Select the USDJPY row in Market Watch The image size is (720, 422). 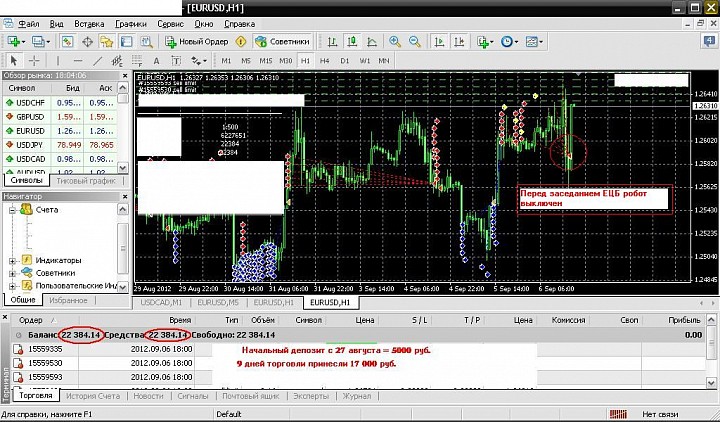[x=60, y=145]
